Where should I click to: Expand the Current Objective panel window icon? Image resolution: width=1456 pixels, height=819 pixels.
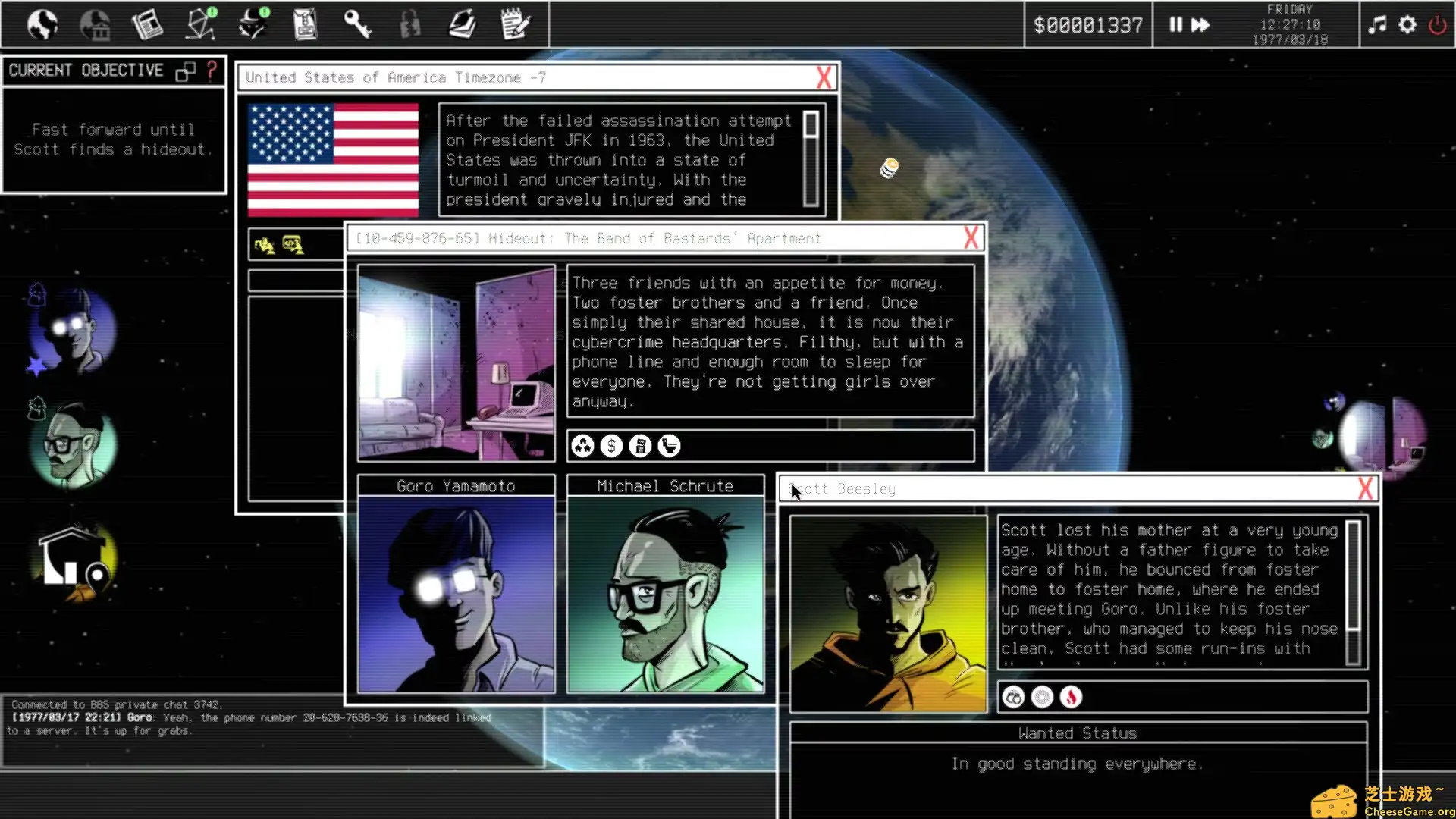pos(186,71)
